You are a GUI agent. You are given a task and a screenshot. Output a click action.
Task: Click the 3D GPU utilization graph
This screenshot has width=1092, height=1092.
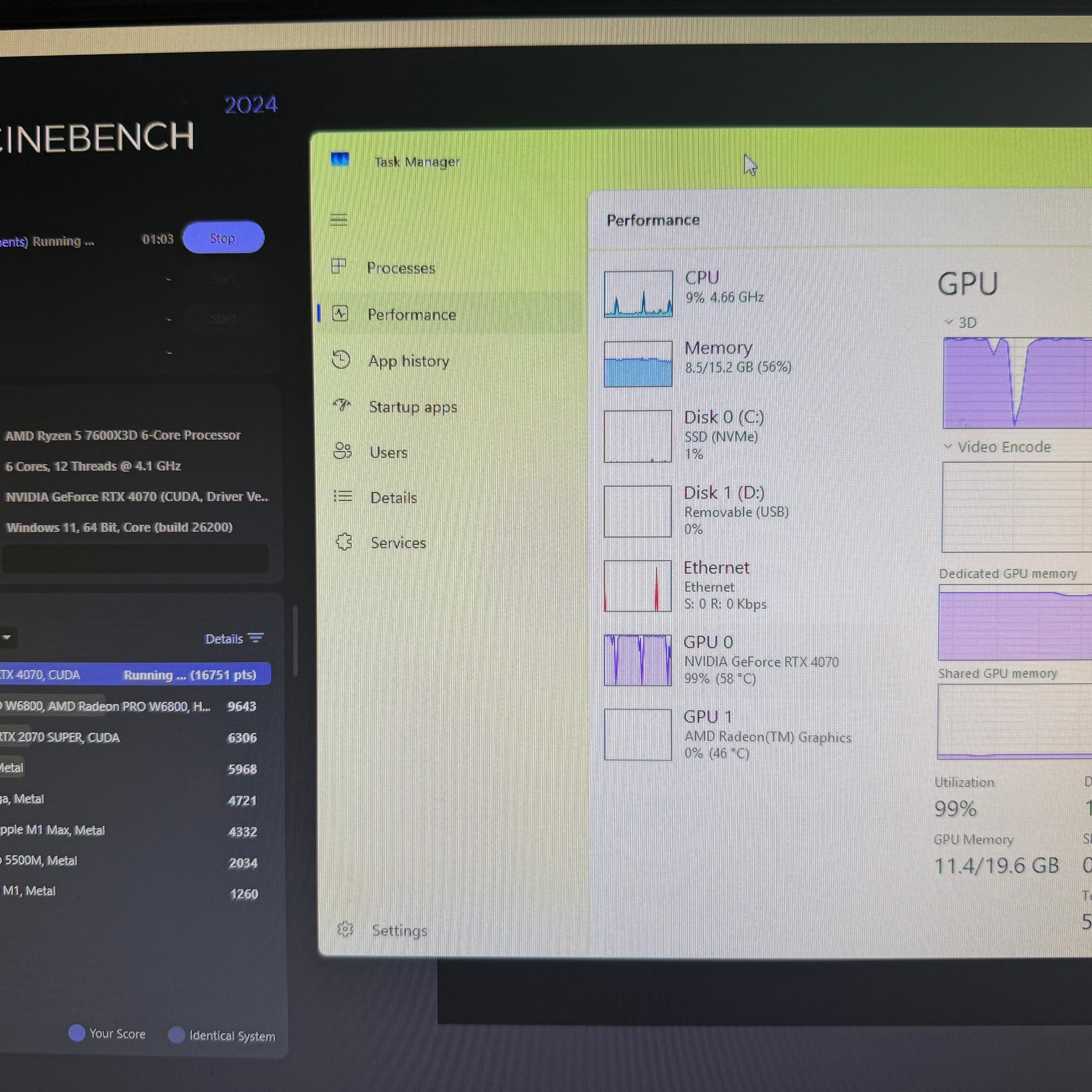1017,383
